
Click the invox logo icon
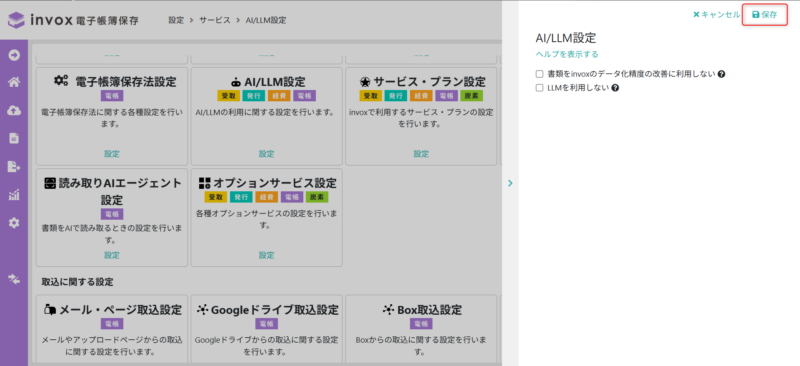(x=16, y=20)
